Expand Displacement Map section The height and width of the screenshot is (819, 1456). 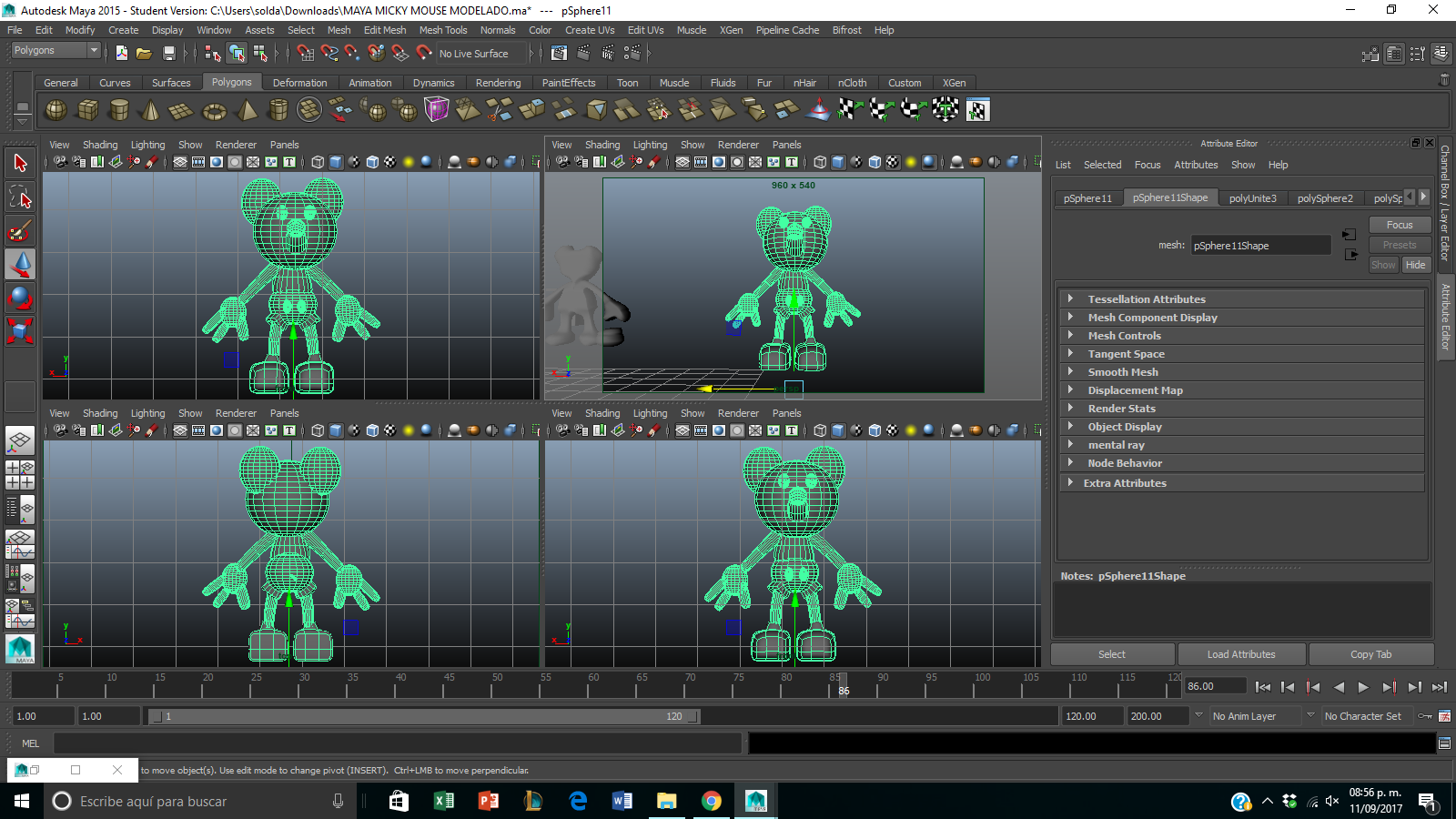coord(1241,390)
